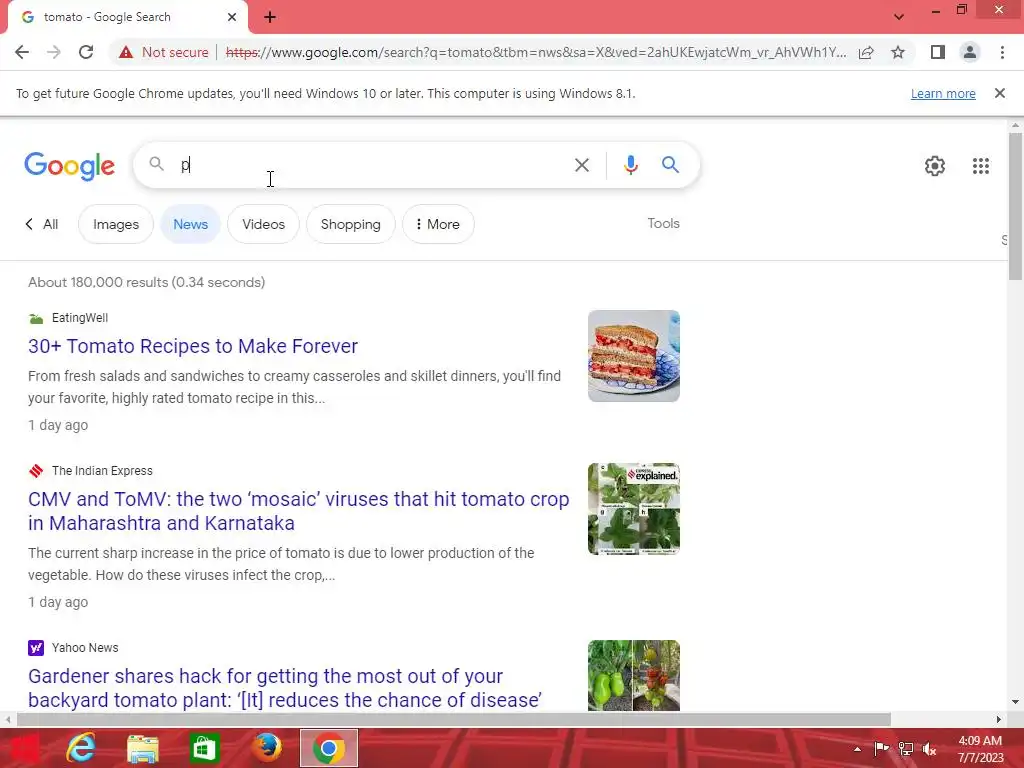1024x768 pixels.
Task: Click the Chrome taskbar icon
Action: (x=328, y=748)
